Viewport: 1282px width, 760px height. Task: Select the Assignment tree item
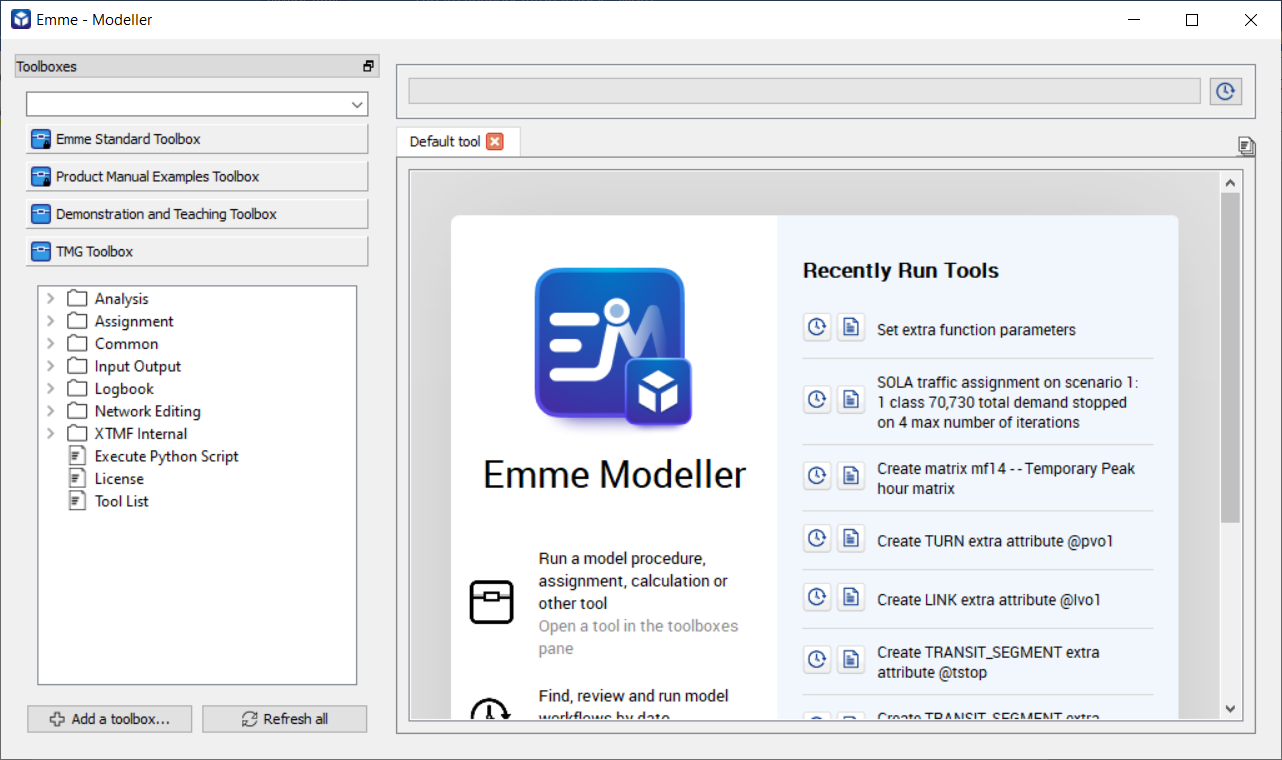point(134,321)
